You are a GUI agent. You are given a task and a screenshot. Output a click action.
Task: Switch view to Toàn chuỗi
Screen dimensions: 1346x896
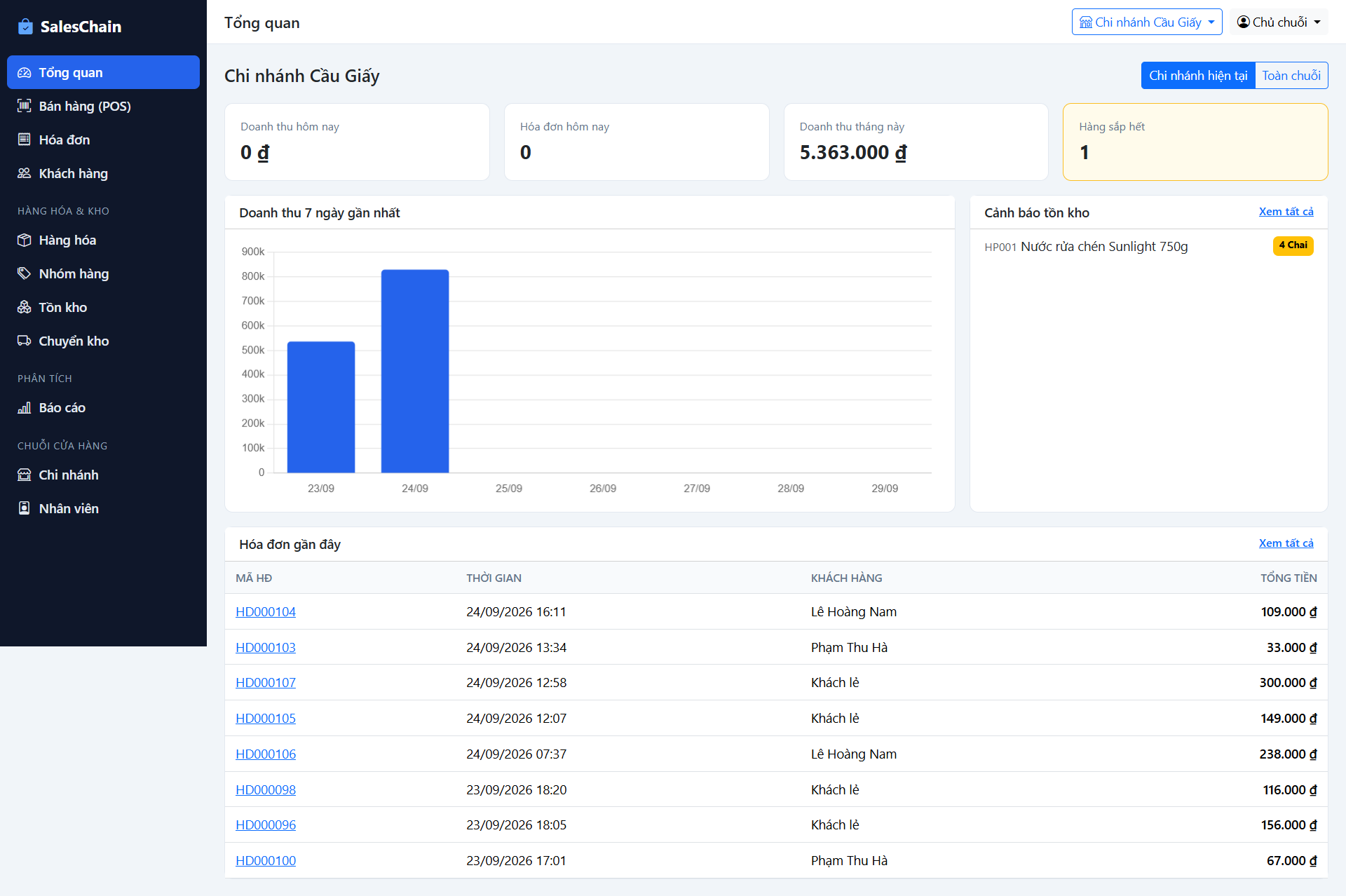click(x=1291, y=76)
